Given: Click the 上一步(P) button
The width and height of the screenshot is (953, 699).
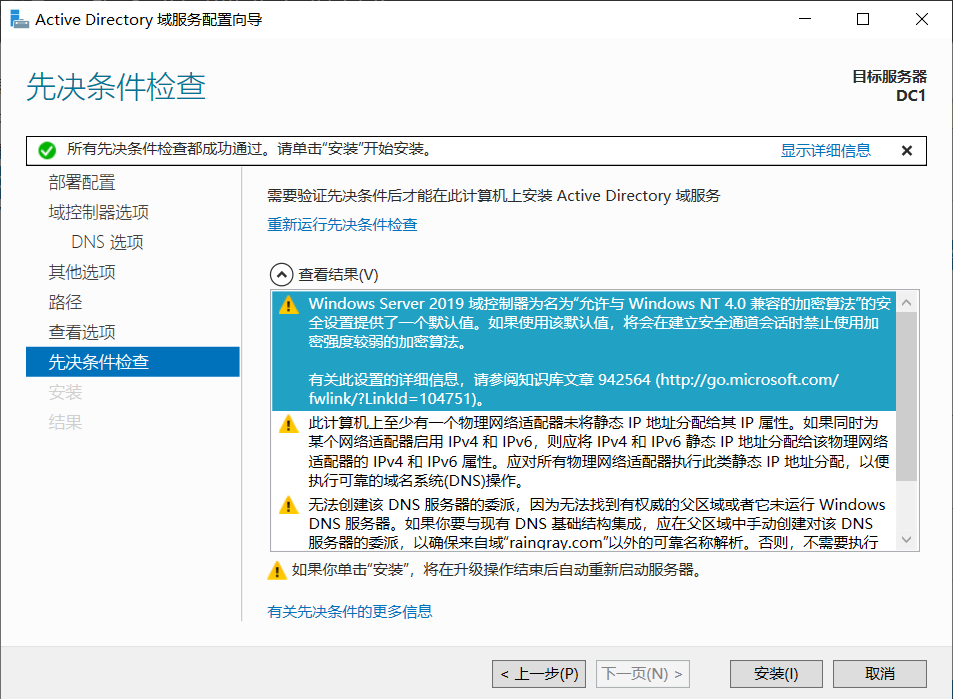Looking at the screenshot, I should tap(539, 673).
